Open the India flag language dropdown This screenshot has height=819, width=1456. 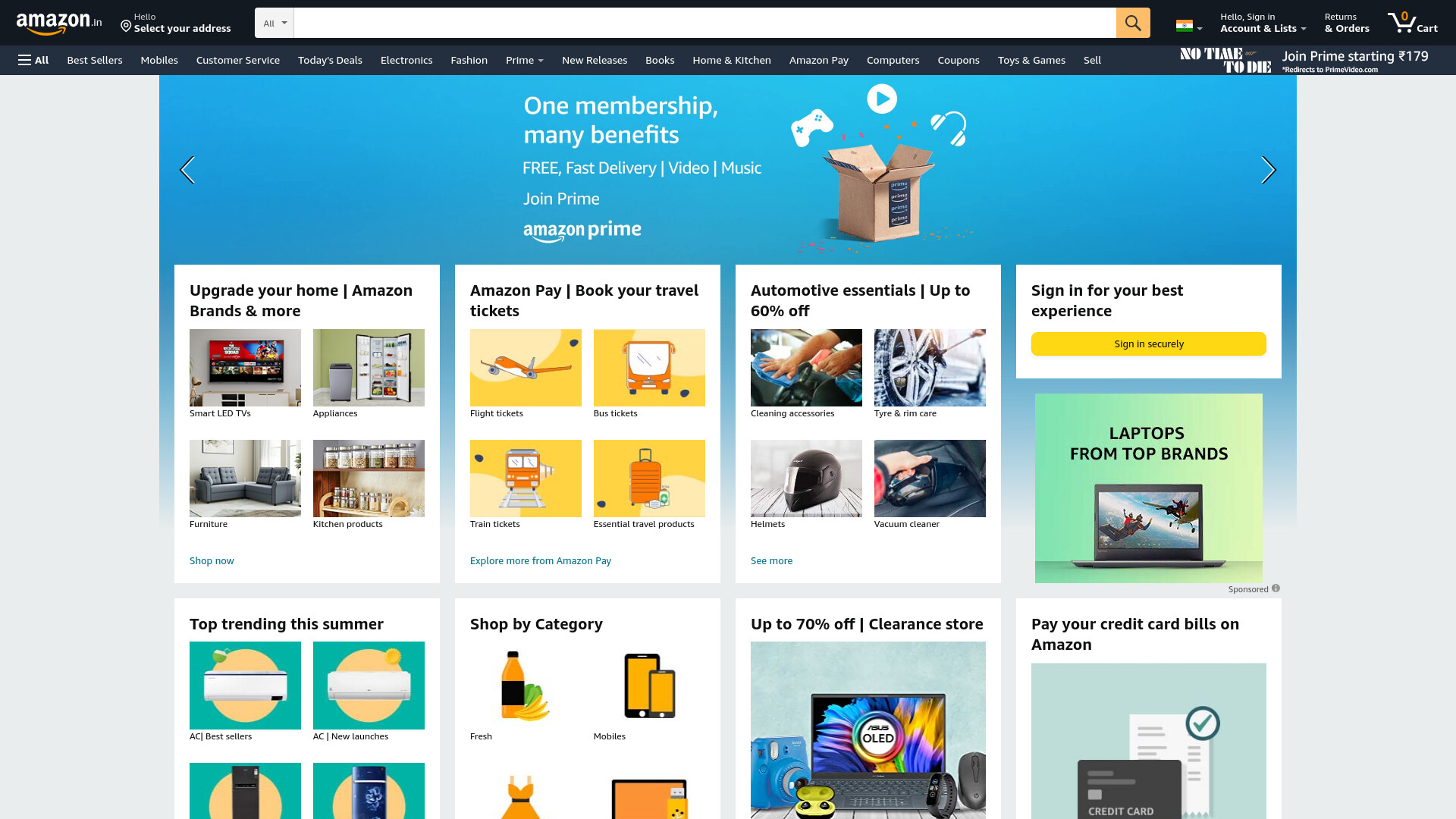pyautogui.click(x=1189, y=26)
